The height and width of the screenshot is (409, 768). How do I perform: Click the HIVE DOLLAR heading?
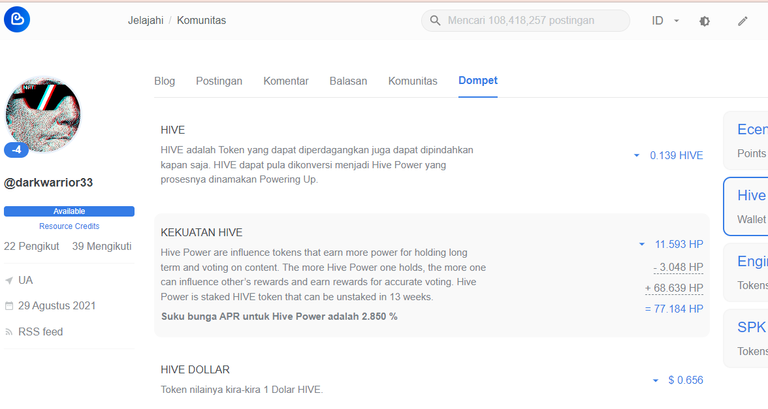(195, 370)
